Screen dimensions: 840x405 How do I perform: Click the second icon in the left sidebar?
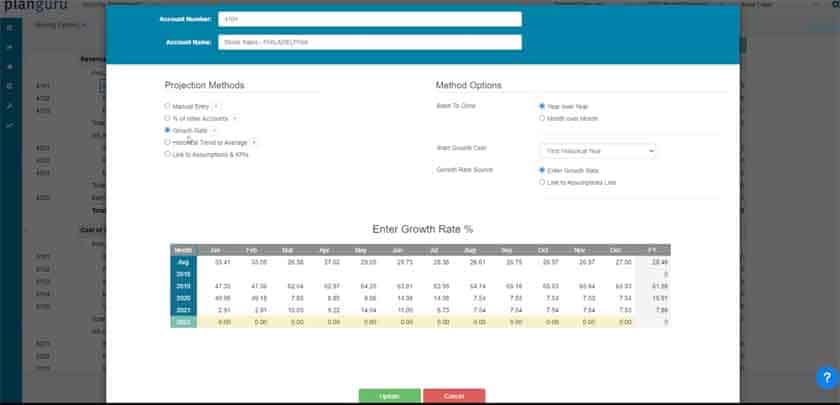10,47
